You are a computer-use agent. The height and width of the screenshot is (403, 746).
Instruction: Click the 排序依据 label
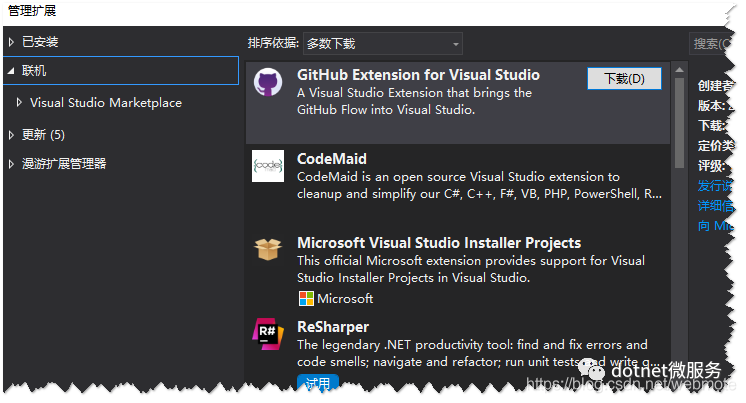(273, 43)
